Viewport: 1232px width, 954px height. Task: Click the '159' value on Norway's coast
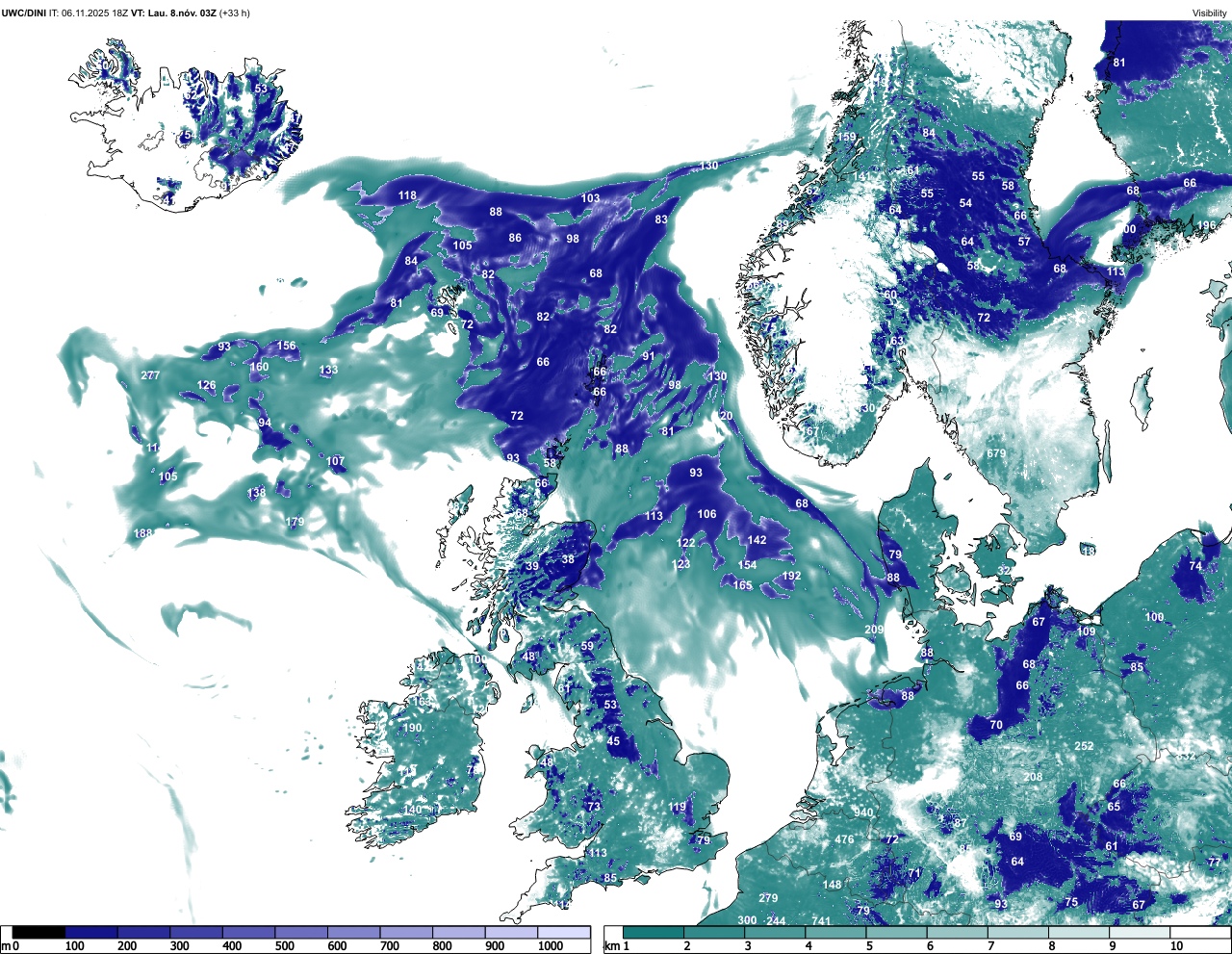pyautogui.click(x=845, y=137)
